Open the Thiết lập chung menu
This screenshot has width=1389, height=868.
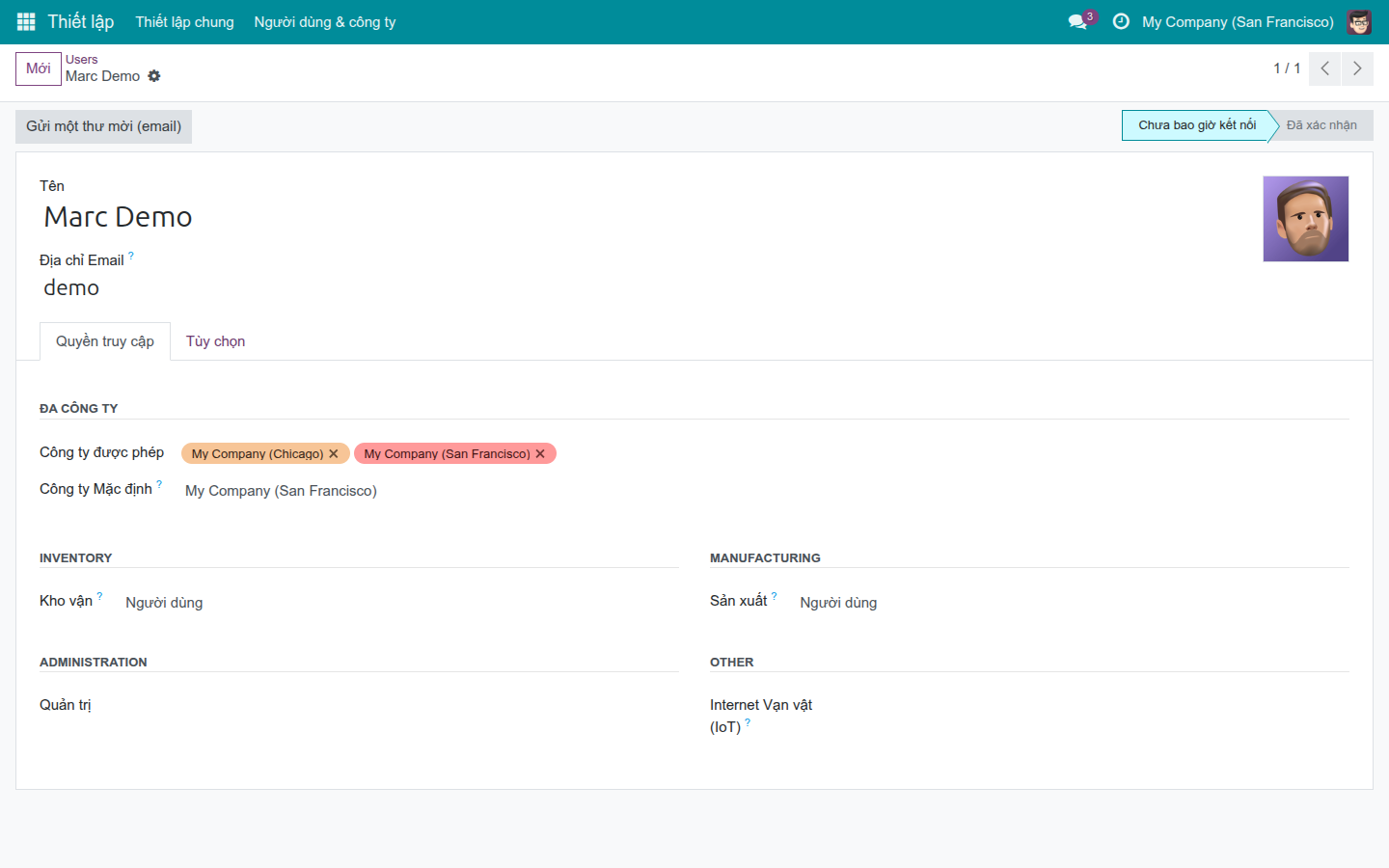click(x=184, y=22)
